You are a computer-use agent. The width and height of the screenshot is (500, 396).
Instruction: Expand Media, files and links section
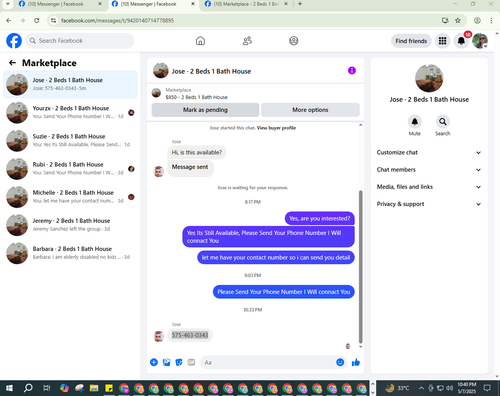point(429,187)
